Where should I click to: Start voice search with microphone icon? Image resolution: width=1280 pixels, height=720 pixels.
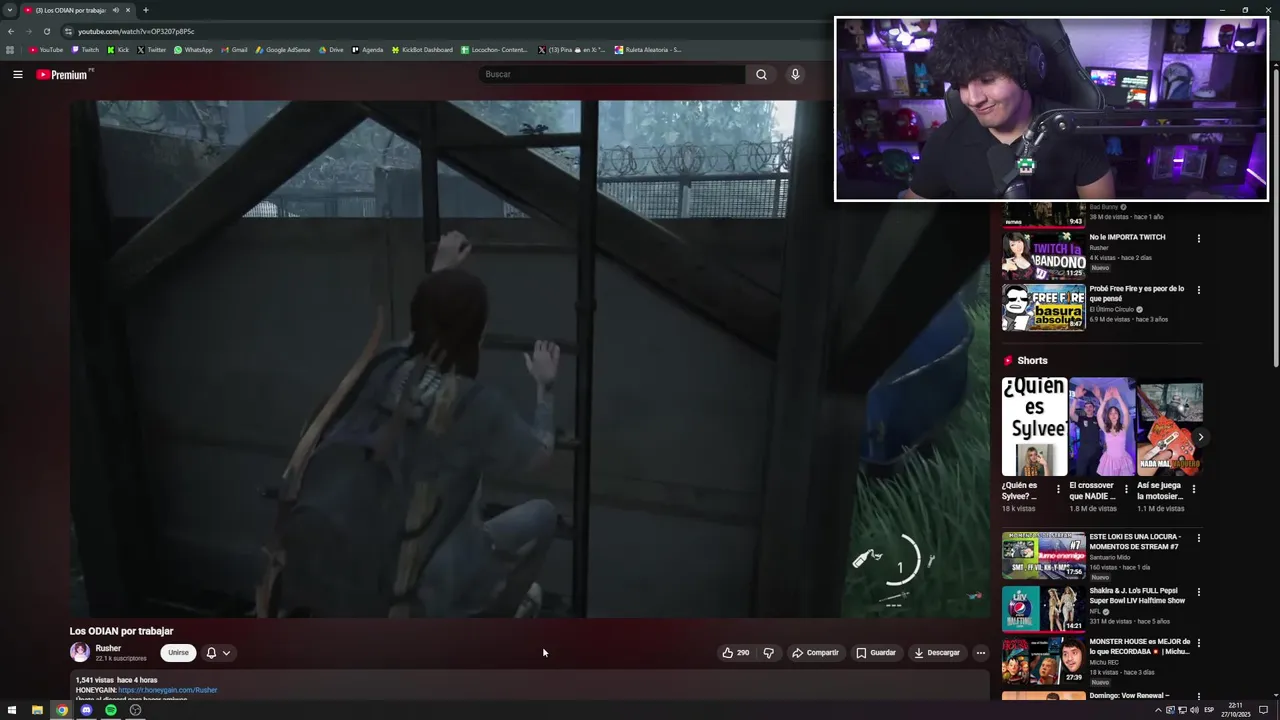point(795,74)
